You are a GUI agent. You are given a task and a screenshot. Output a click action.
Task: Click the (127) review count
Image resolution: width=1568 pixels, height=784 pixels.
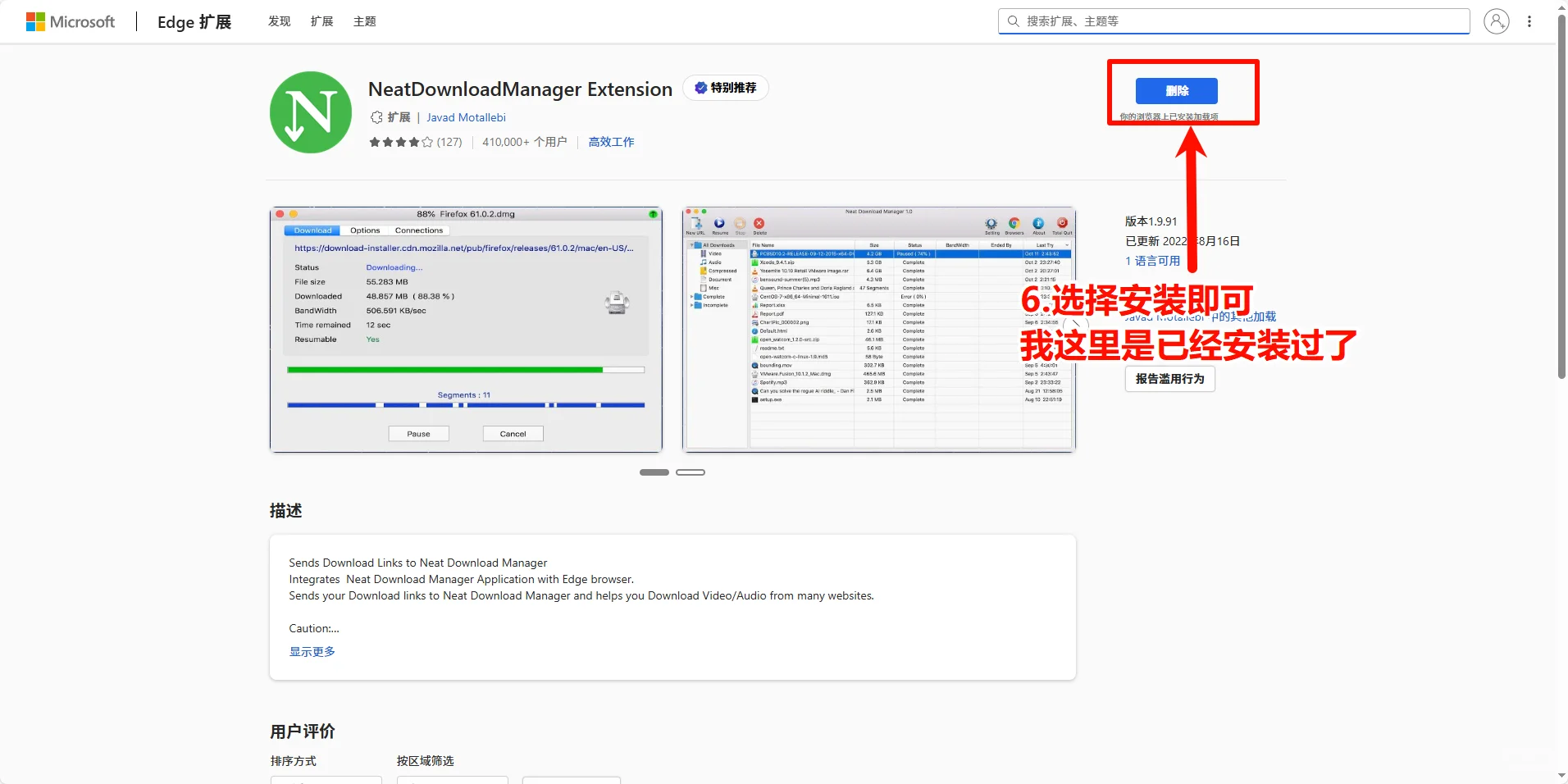tap(449, 142)
